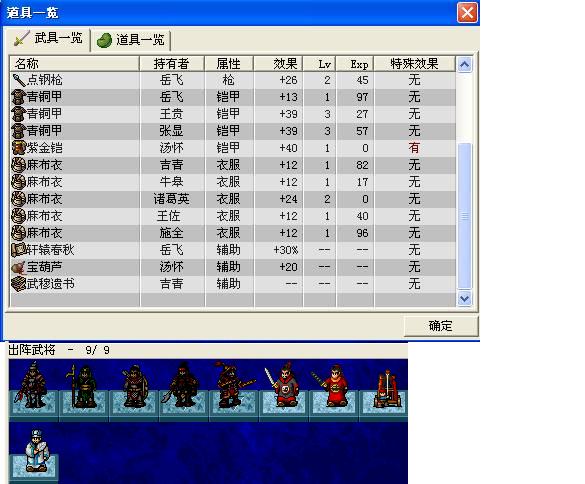This screenshot has height=484, width=585.
Task: Sort by the 持有者 column header
Action: tap(172, 64)
